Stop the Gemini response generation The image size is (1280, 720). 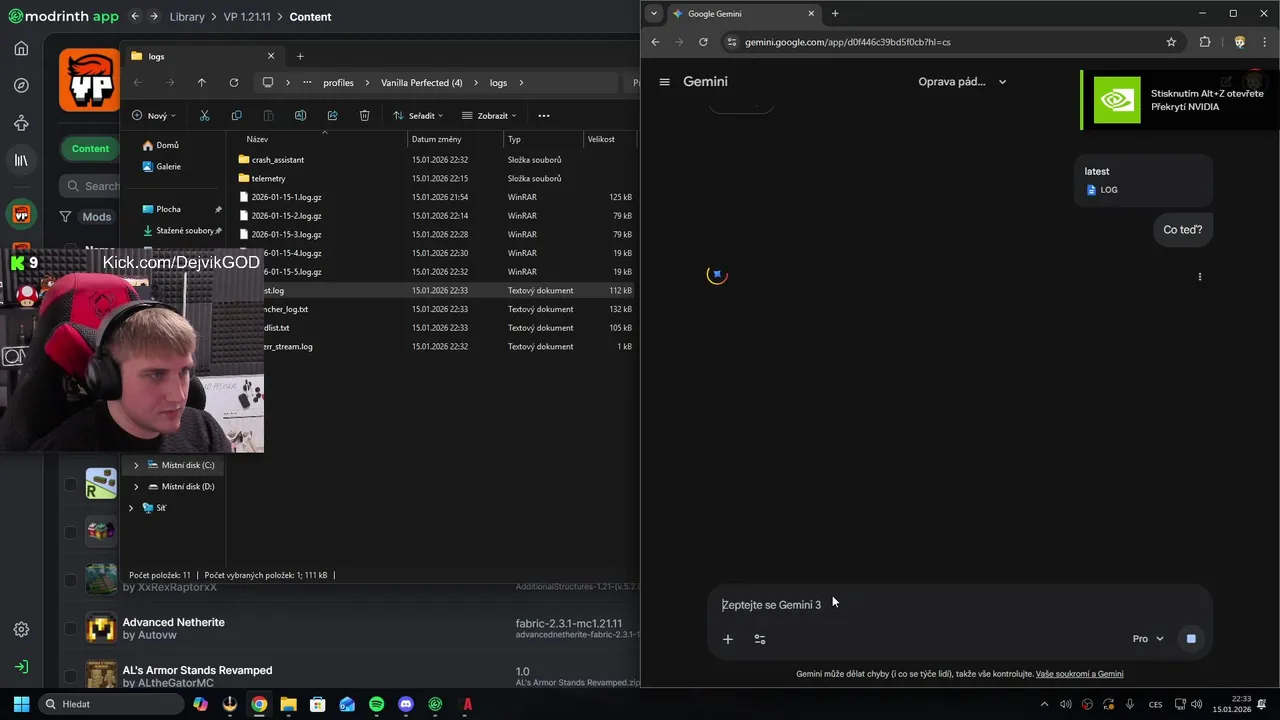[1190, 638]
